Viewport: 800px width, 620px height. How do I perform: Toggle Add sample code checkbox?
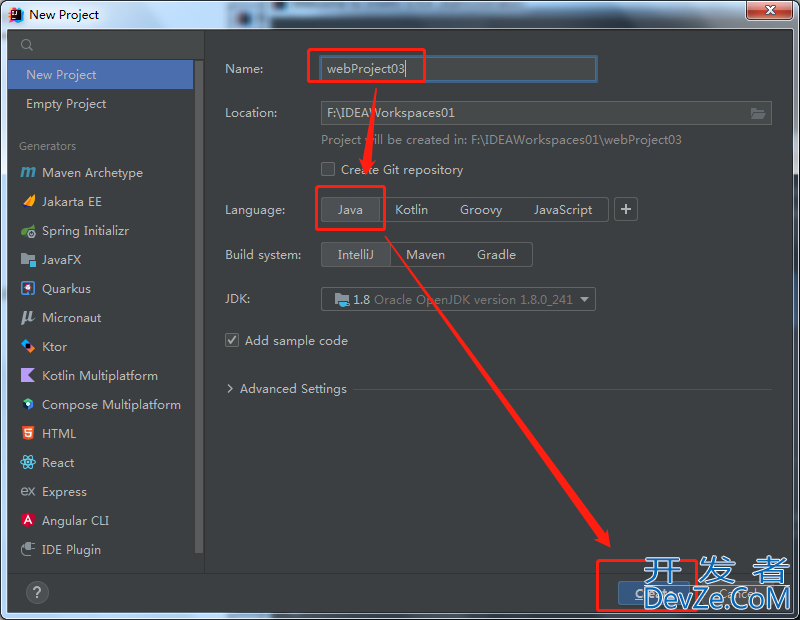[232, 340]
